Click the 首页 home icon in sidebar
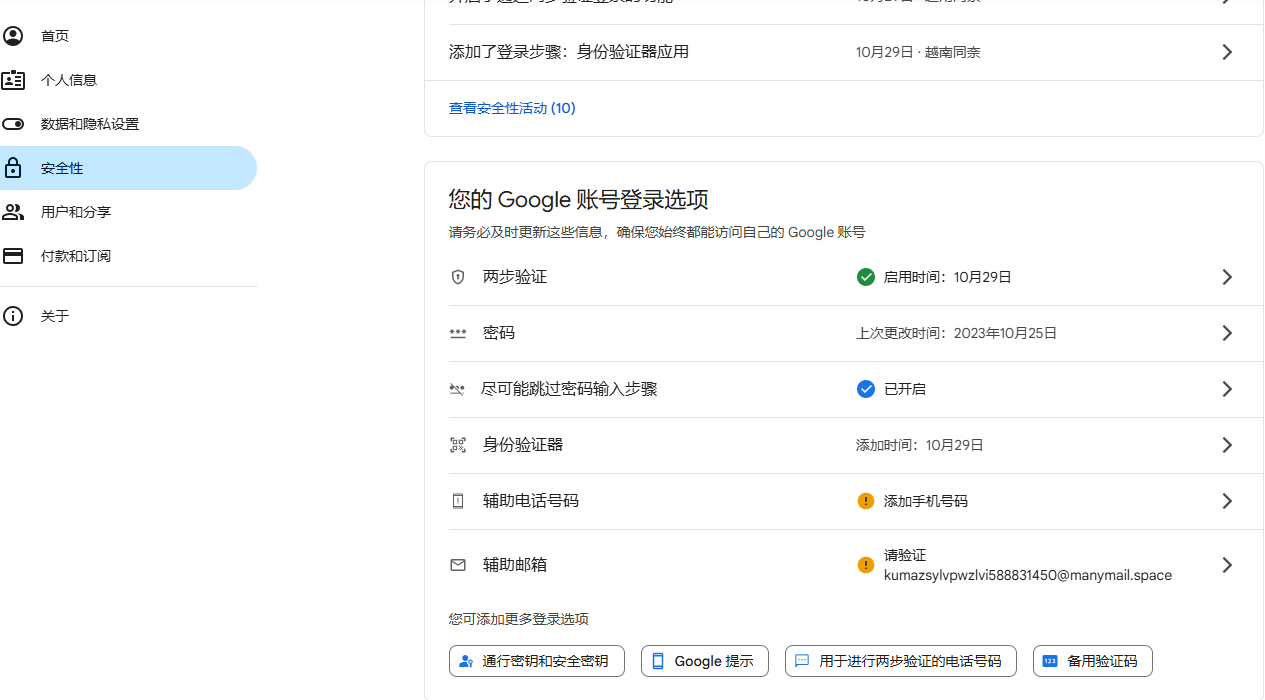Viewport: 1265px width, 700px height. [x=13, y=36]
